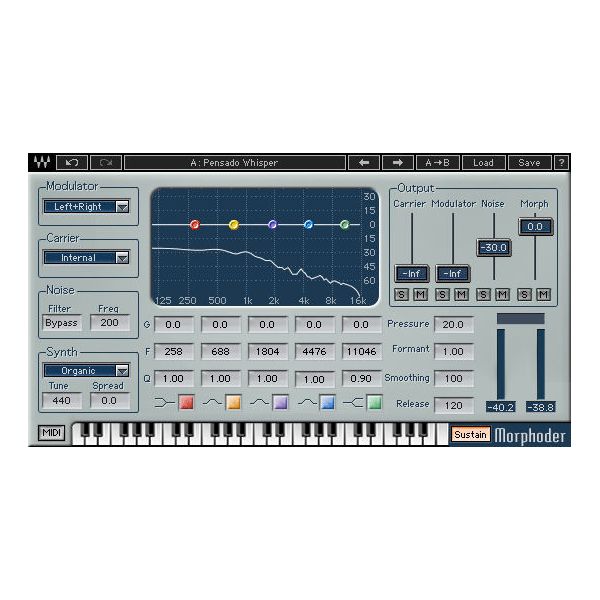Viewport: 600px width, 600px height.
Task: Click the Pressure value field
Action: tap(454, 324)
